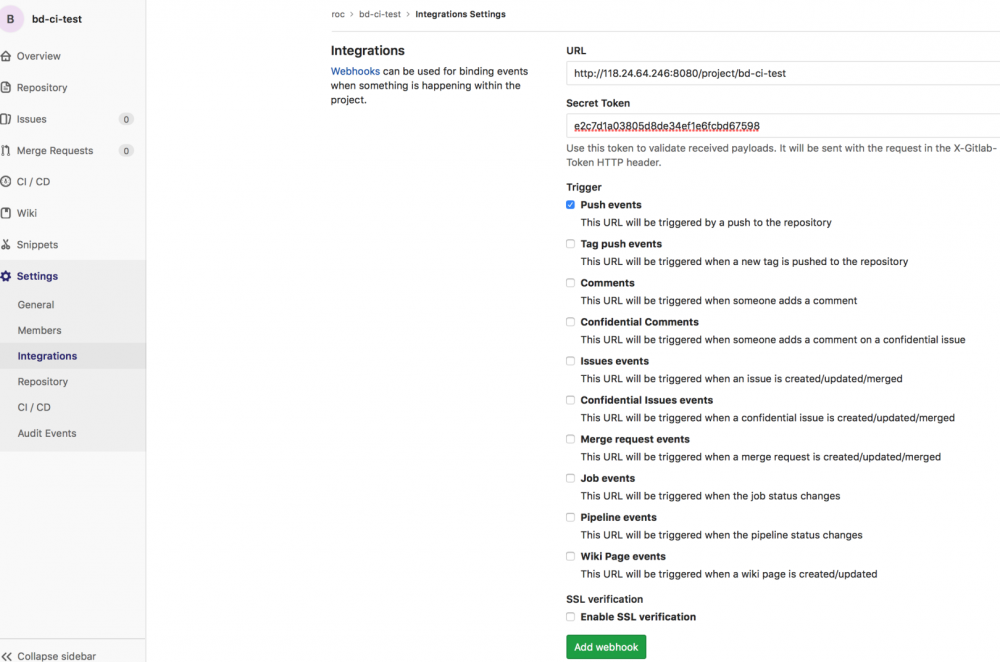Follow the Webhooks help link
The height and width of the screenshot is (662, 1000).
[355, 72]
